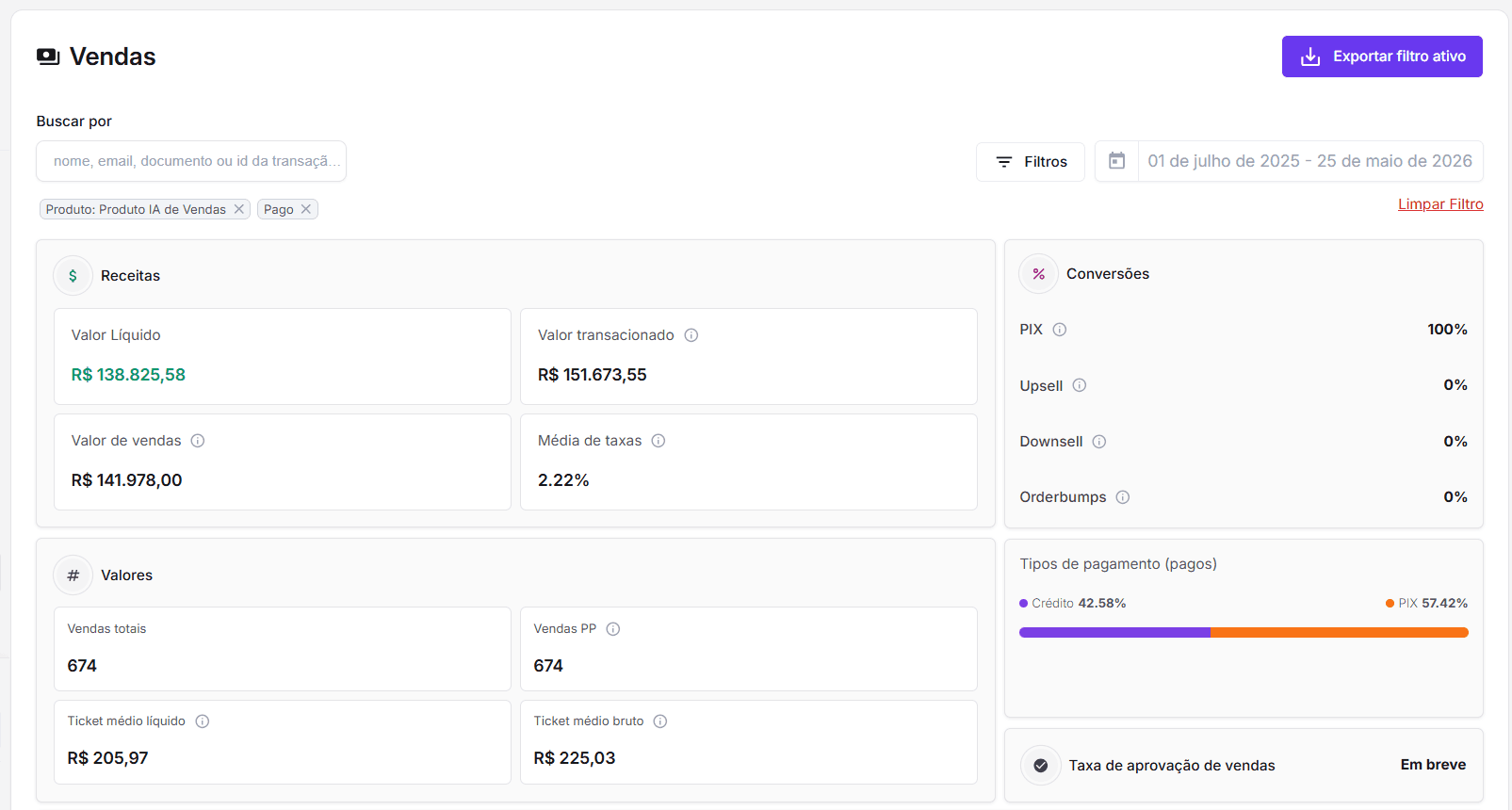Click info icon next to Valor transacionado

click(x=691, y=335)
